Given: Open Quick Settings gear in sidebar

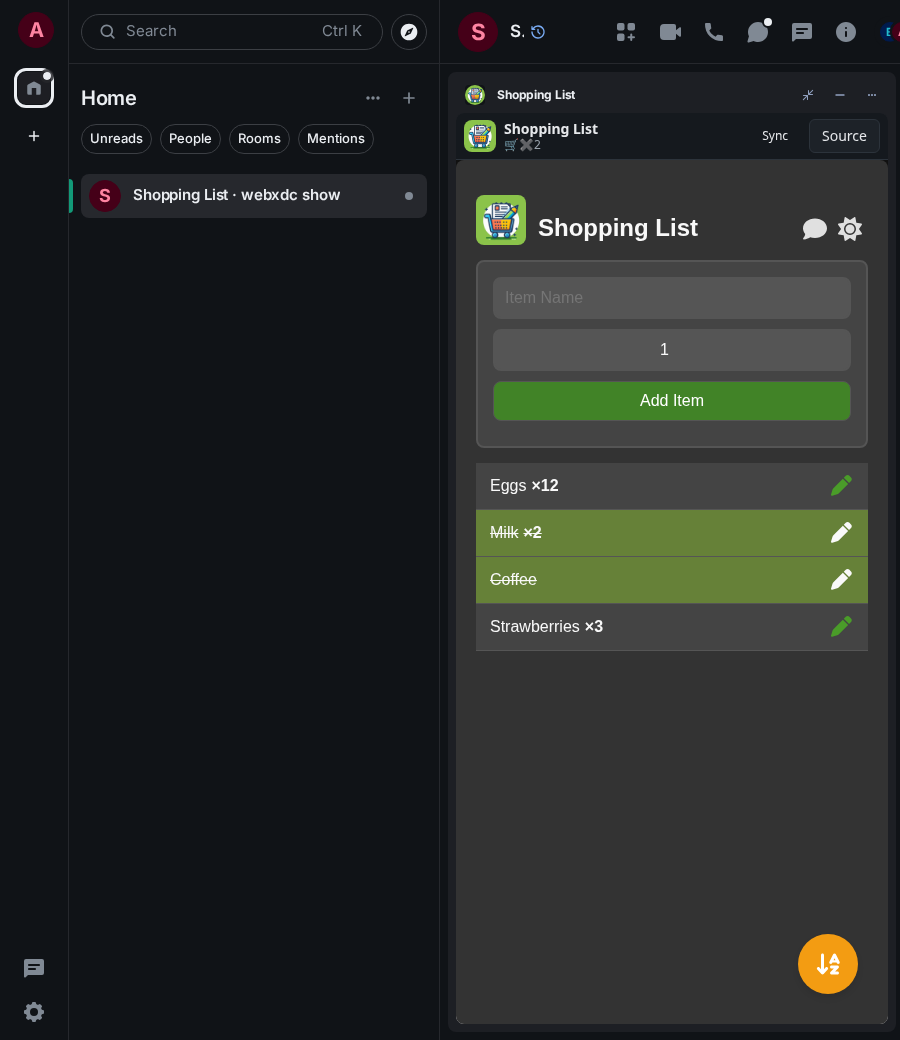Looking at the screenshot, I should pyautogui.click(x=34, y=1012).
